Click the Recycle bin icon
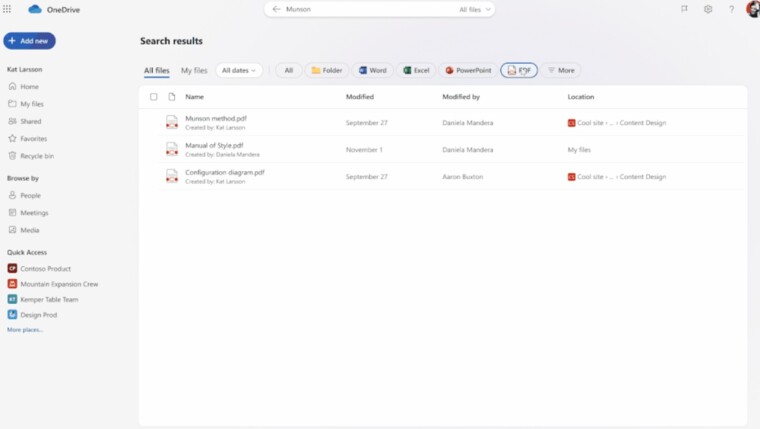 click(x=13, y=156)
